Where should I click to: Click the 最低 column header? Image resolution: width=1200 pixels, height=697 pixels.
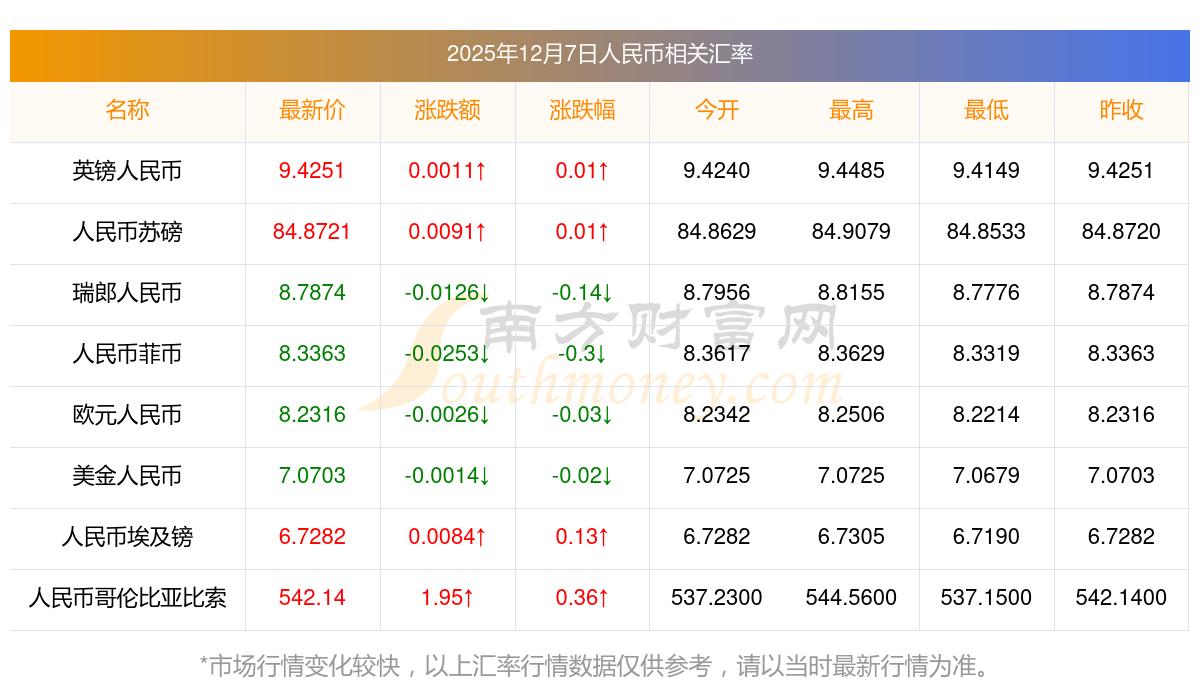tap(986, 110)
